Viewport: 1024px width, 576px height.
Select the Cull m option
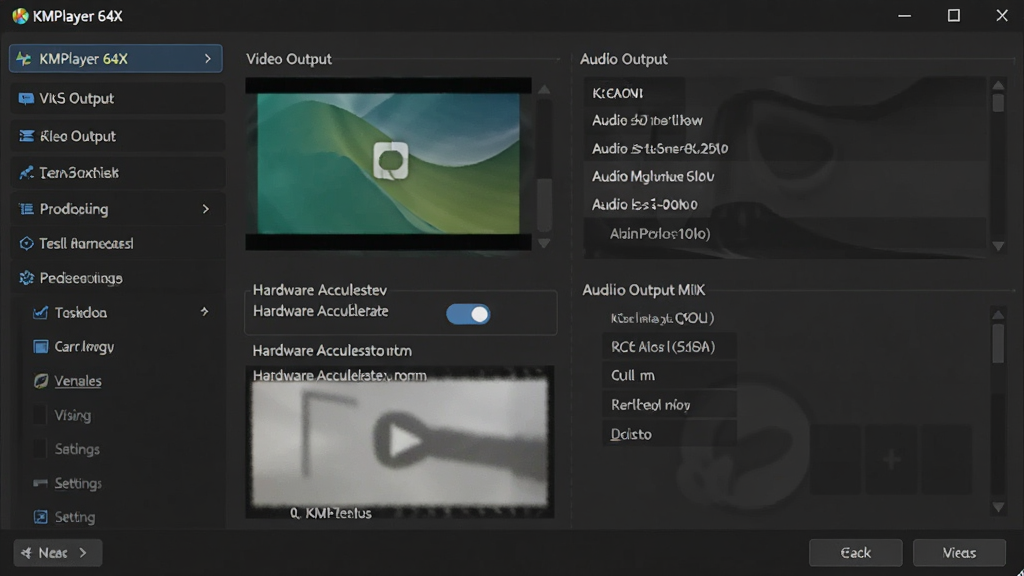[x=669, y=376]
